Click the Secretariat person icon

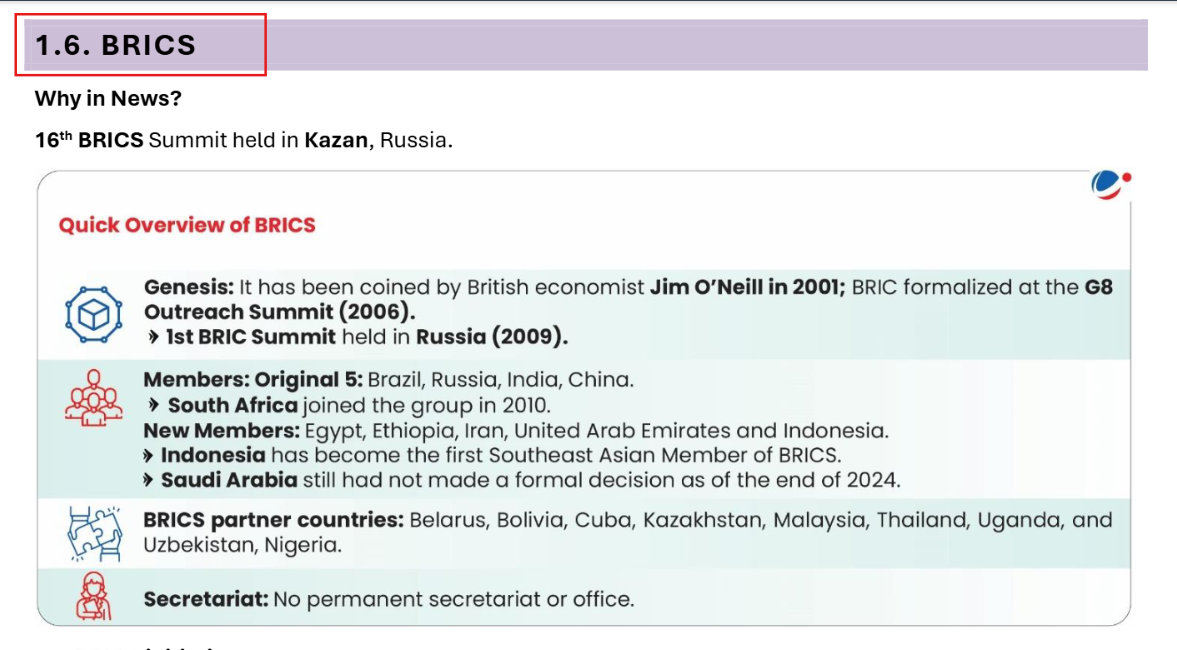93,596
